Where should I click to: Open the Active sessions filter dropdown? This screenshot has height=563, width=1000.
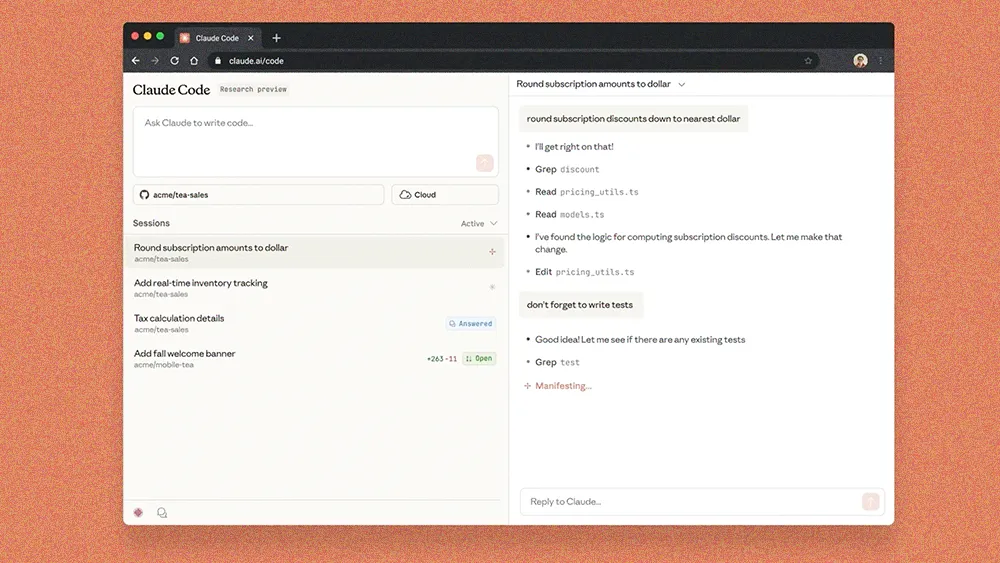point(478,223)
